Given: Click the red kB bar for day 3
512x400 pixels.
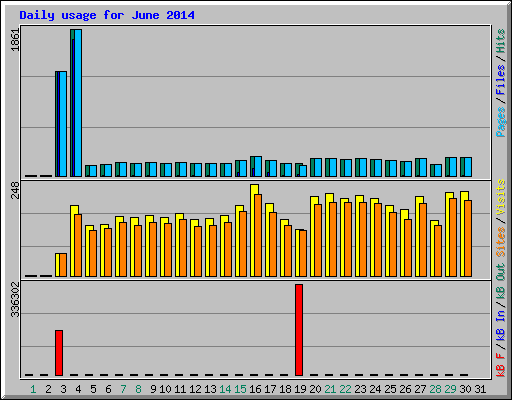Looking at the screenshot, I should tap(59, 353).
